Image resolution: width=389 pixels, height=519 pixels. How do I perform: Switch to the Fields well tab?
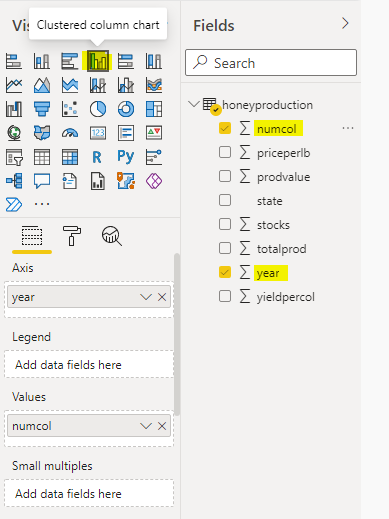(32, 236)
